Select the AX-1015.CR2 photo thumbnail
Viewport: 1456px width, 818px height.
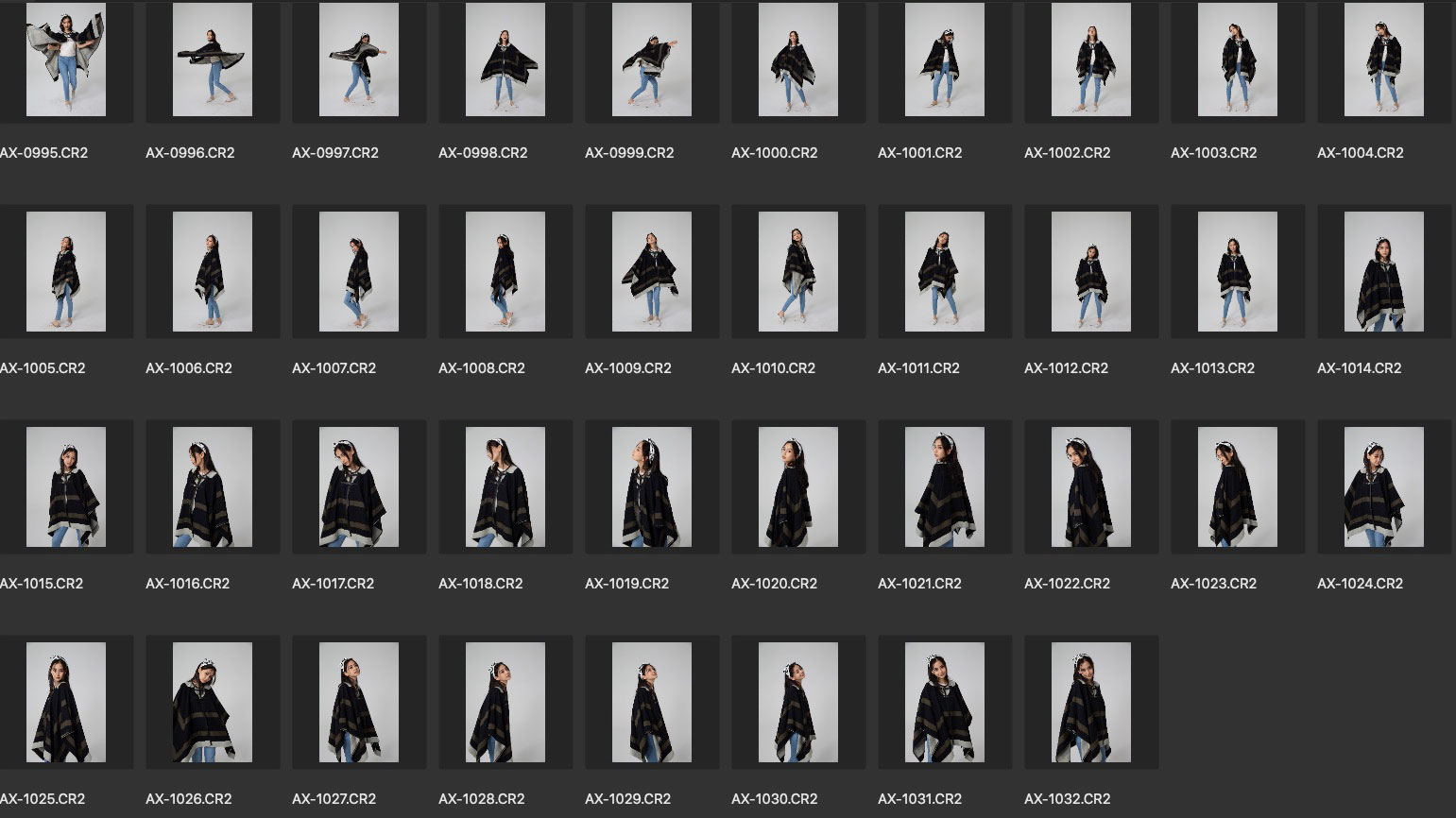pos(65,487)
